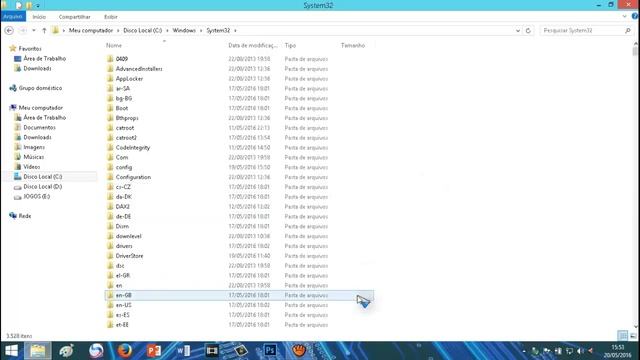Sort by Data de modificação column
The width and height of the screenshot is (640, 360).
pyautogui.click(x=253, y=45)
